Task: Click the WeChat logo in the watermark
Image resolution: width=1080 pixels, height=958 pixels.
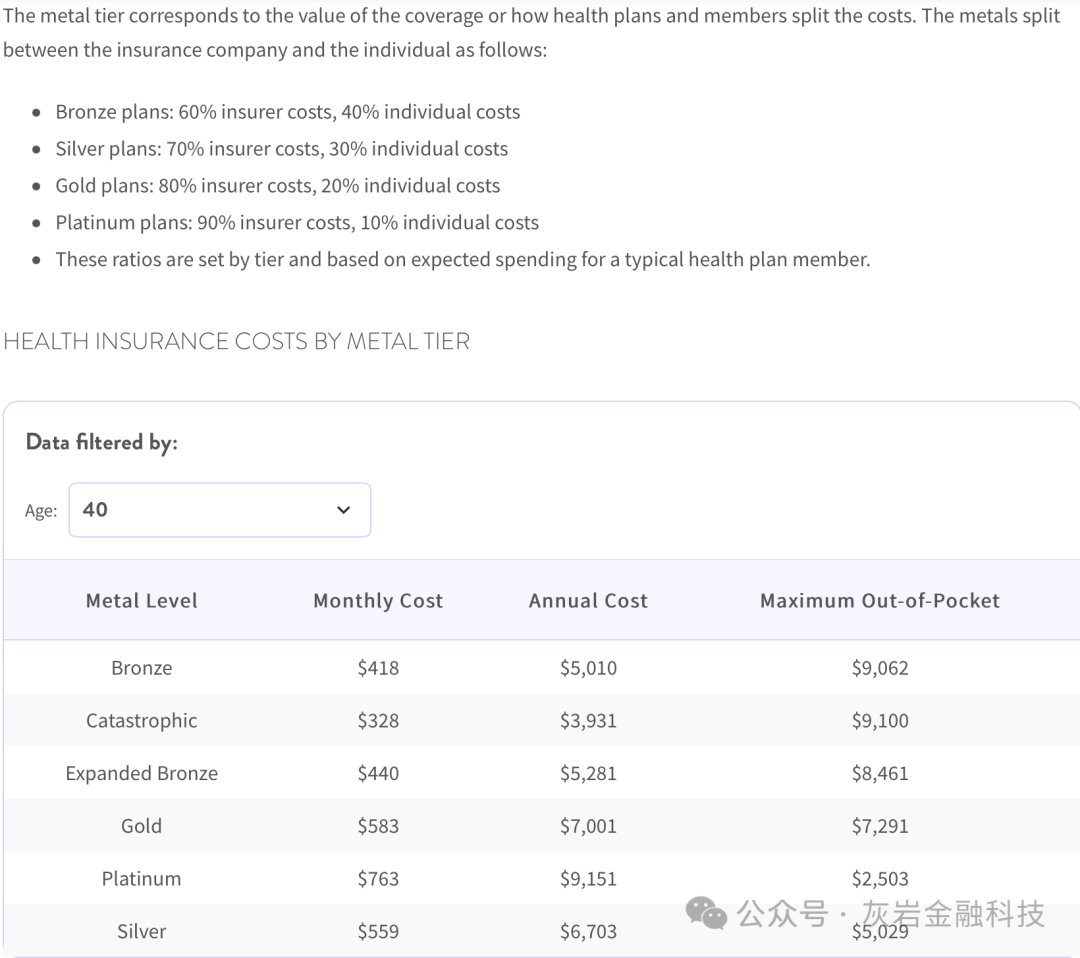Action: [x=708, y=913]
